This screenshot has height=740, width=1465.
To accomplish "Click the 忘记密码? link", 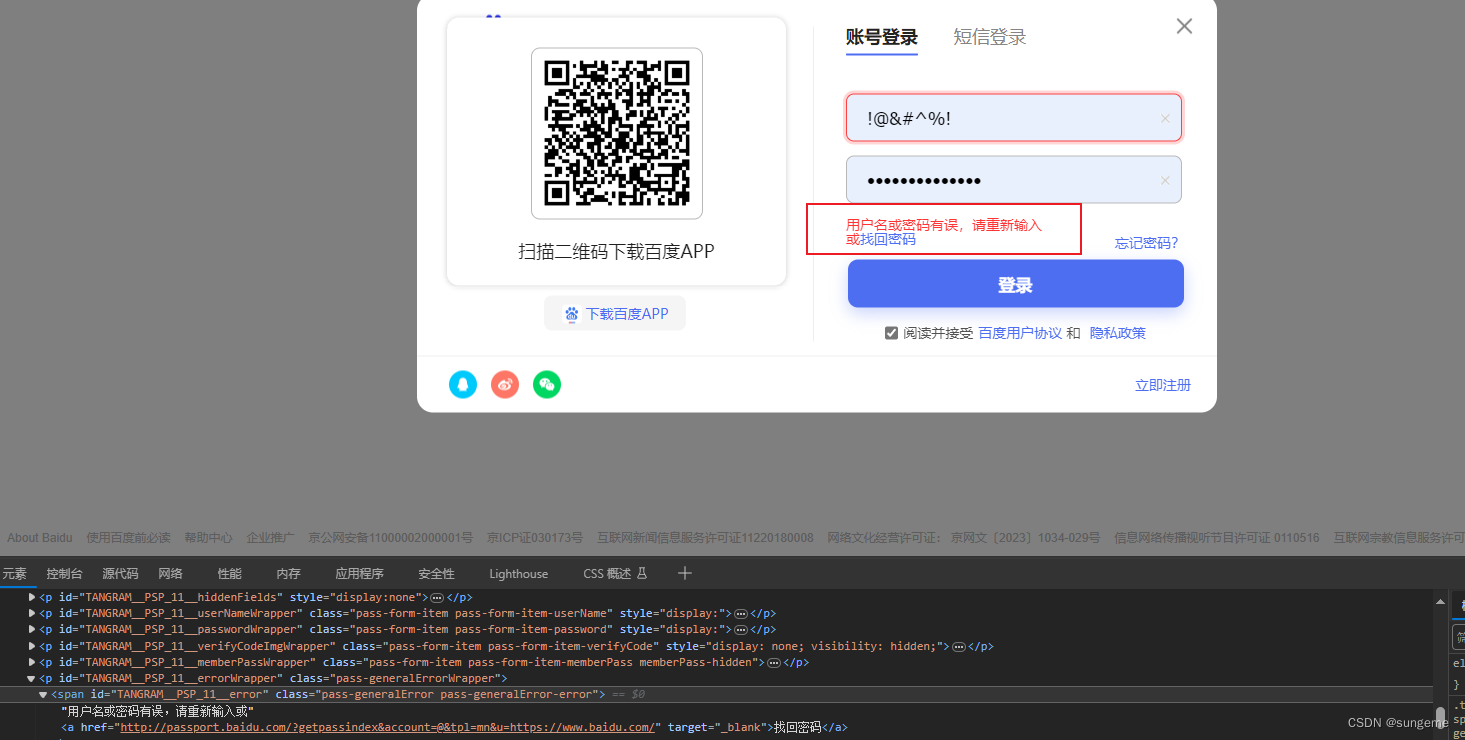I will click(1147, 243).
